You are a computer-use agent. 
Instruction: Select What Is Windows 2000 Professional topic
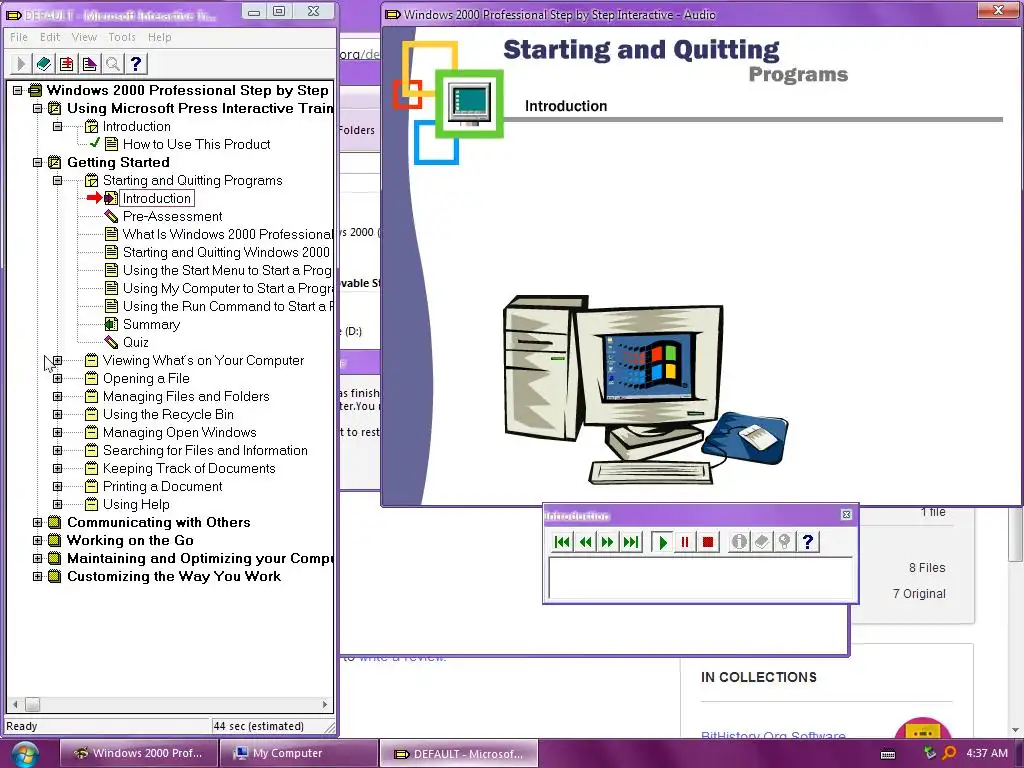point(228,234)
